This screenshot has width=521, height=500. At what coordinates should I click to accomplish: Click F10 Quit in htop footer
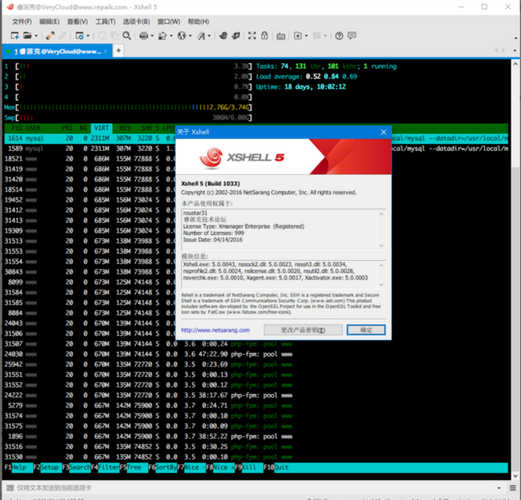[277, 468]
